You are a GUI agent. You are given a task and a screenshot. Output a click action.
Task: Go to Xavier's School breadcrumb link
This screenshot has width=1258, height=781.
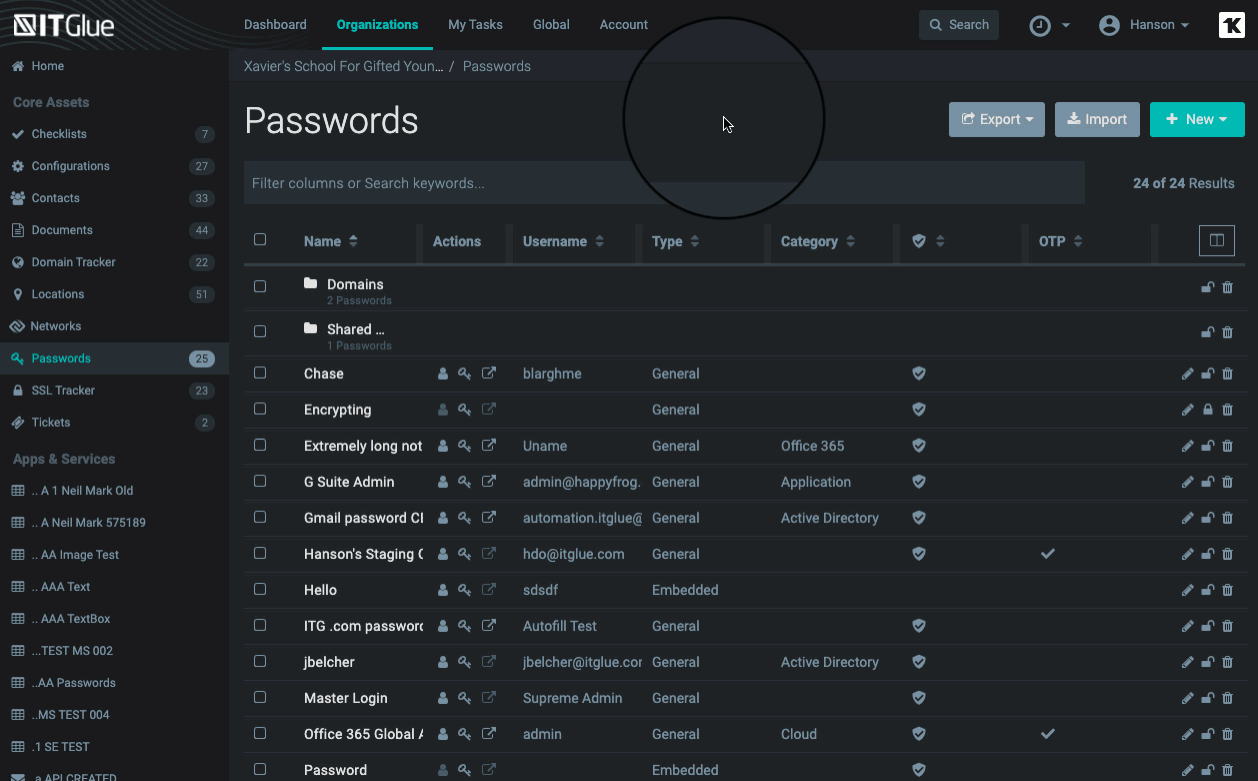coord(343,66)
